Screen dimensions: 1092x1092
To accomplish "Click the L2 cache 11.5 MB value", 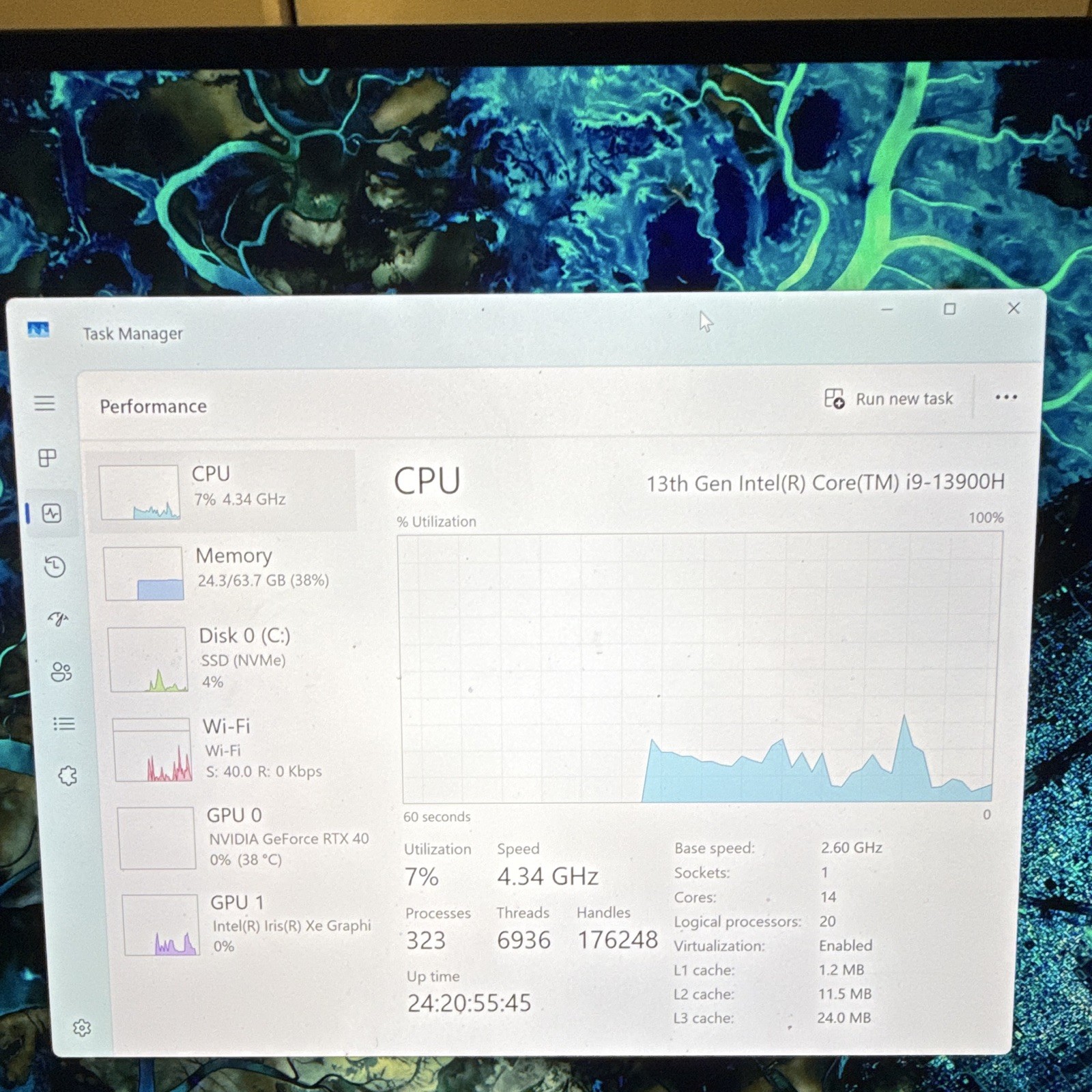I will 845,994.
